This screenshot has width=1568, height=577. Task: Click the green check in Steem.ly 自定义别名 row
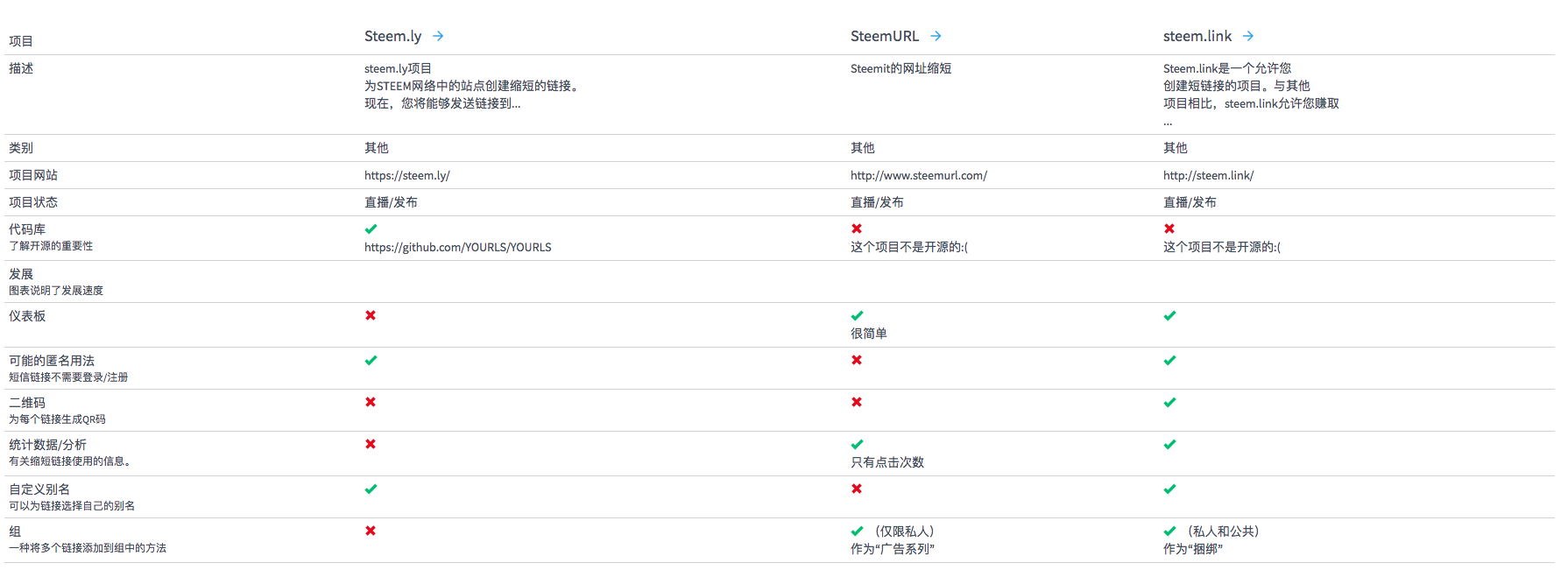coord(371,489)
